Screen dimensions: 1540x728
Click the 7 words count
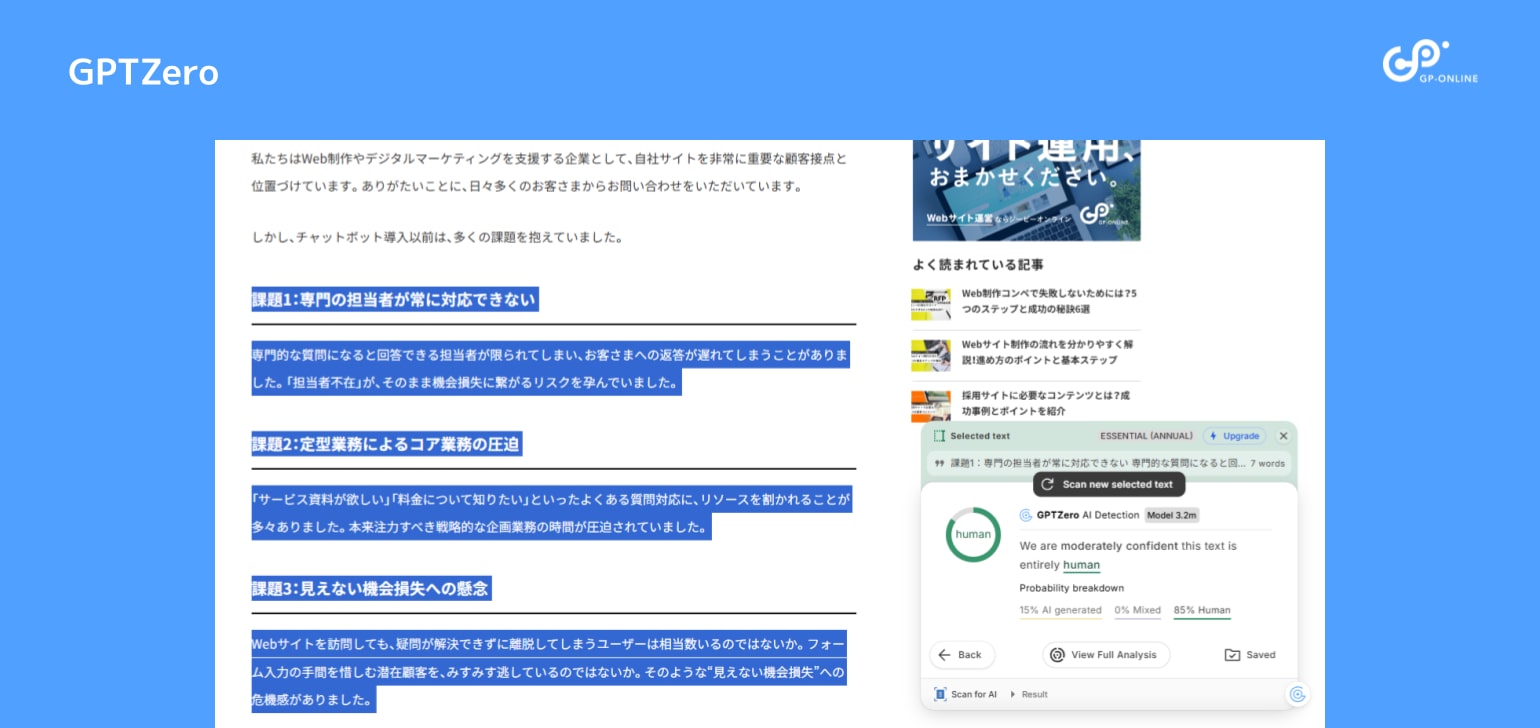[1267, 463]
